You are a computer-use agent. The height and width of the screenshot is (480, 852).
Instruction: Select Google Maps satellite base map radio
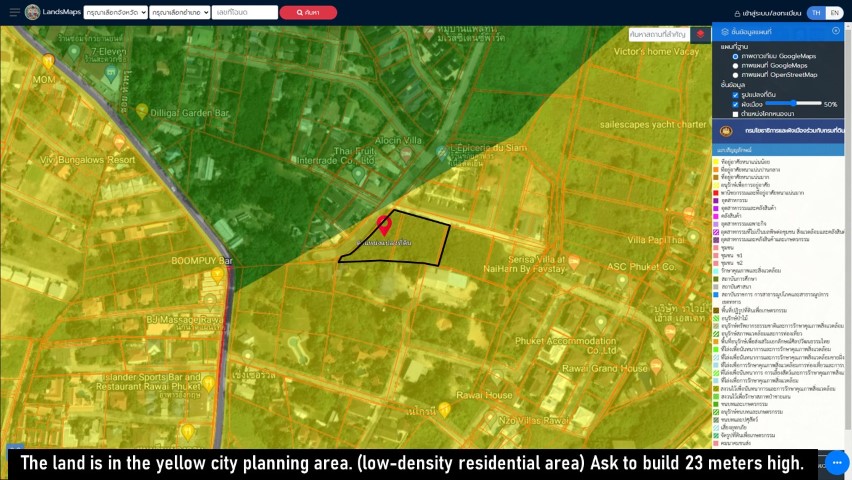click(735, 56)
